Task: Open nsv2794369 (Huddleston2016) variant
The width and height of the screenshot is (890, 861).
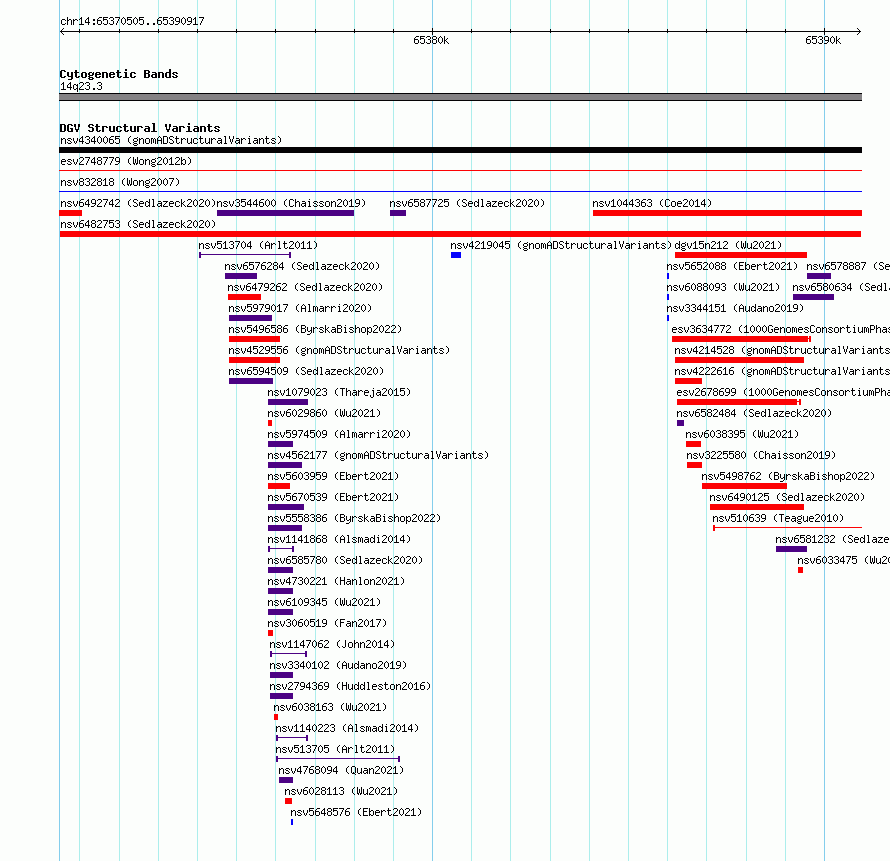Action: click(x=350, y=686)
